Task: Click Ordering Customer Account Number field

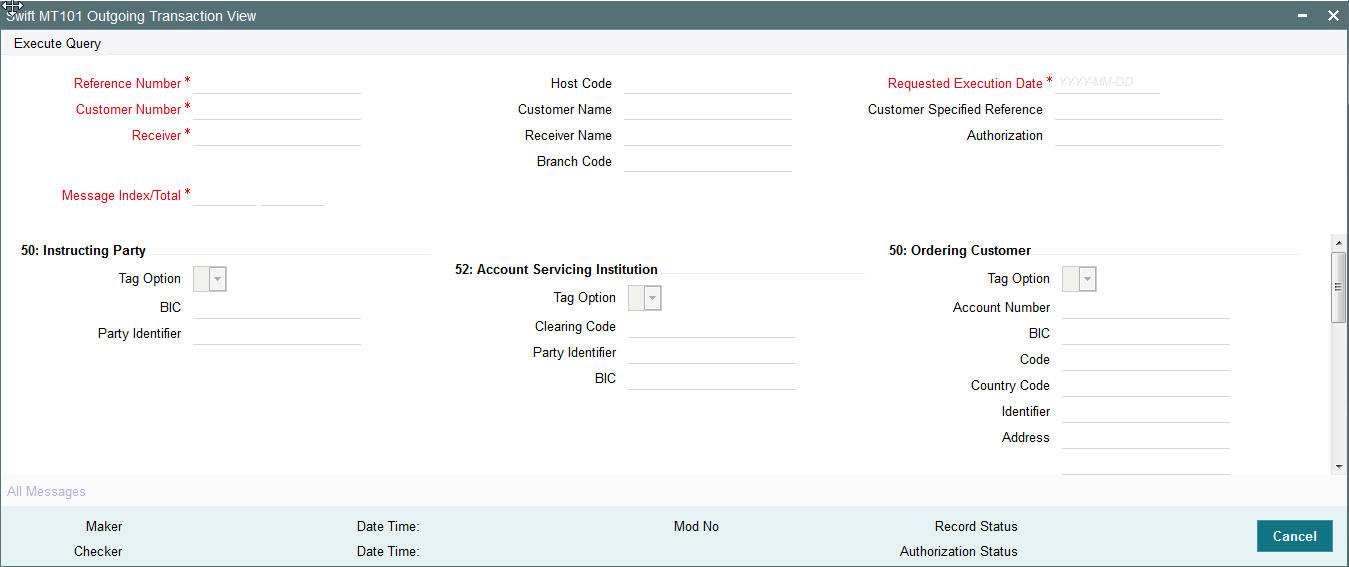Action: click(x=1146, y=307)
